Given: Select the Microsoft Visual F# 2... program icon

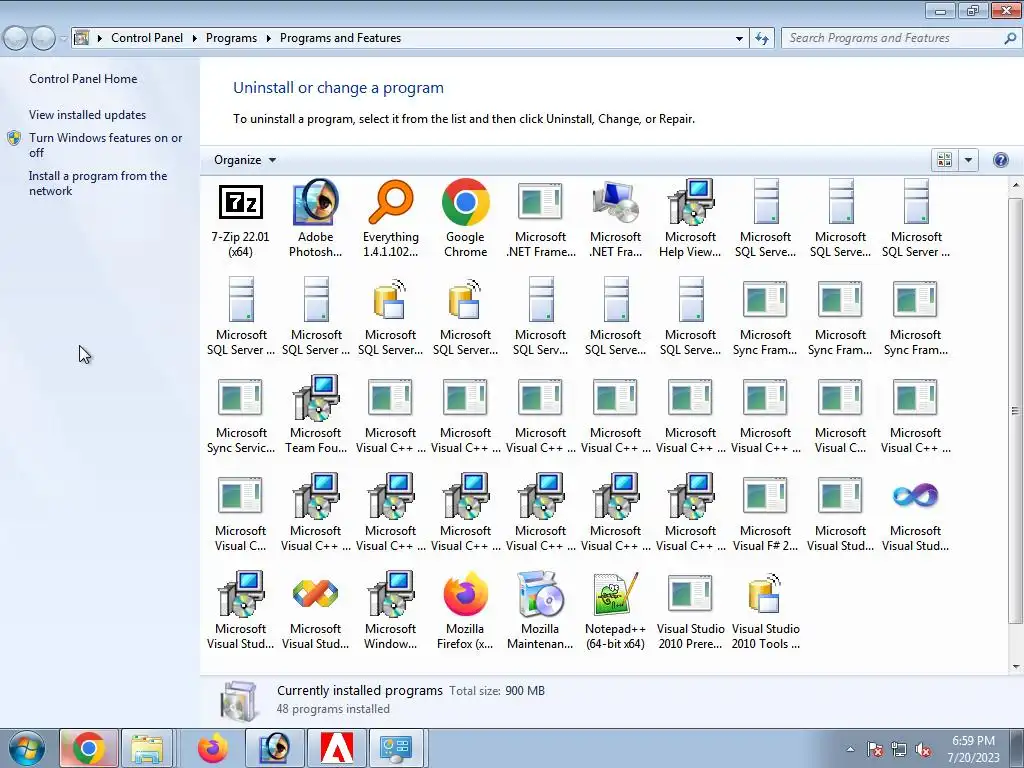Looking at the screenshot, I should coord(765,513).
